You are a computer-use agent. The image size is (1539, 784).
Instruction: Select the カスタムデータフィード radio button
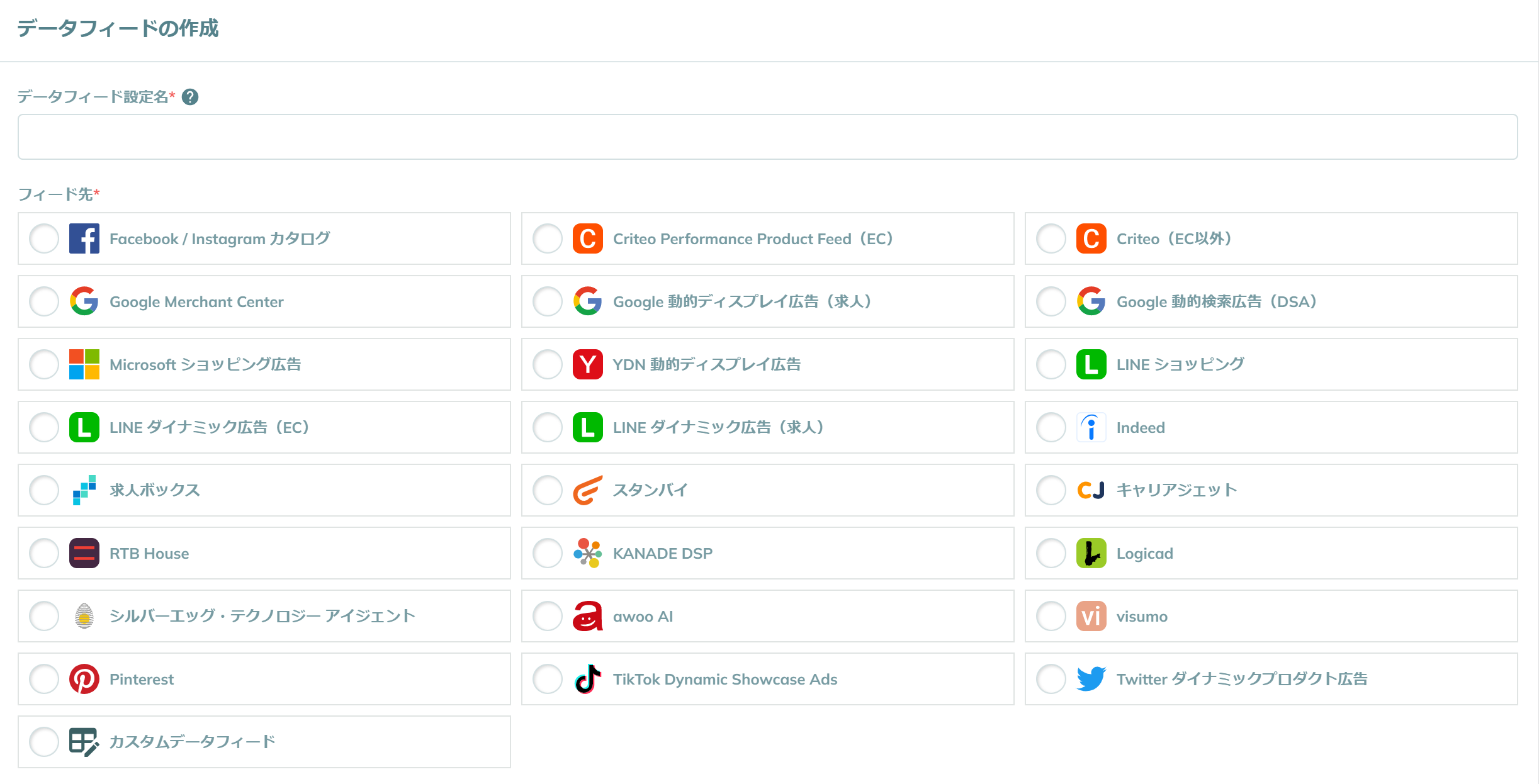point(44,742)
